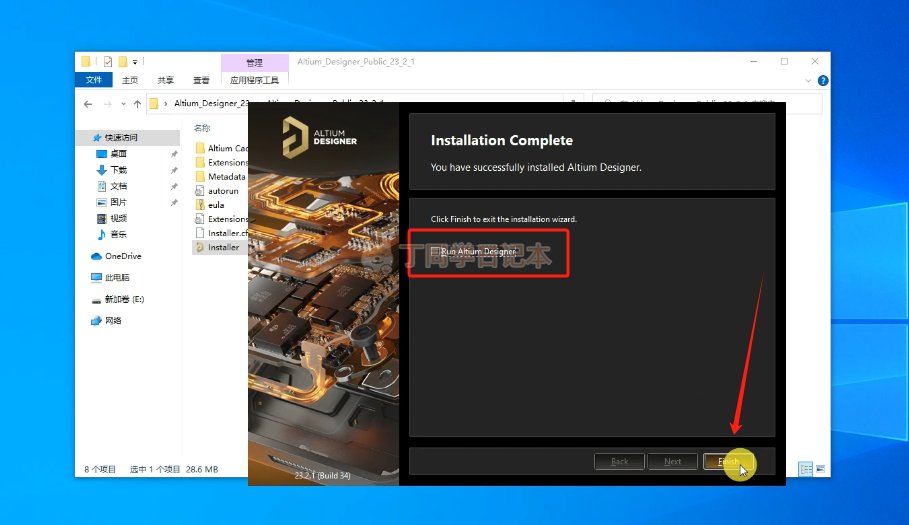
Task: Open quick access toolbar customize dropdown
Action: click(x=135, y=61)
